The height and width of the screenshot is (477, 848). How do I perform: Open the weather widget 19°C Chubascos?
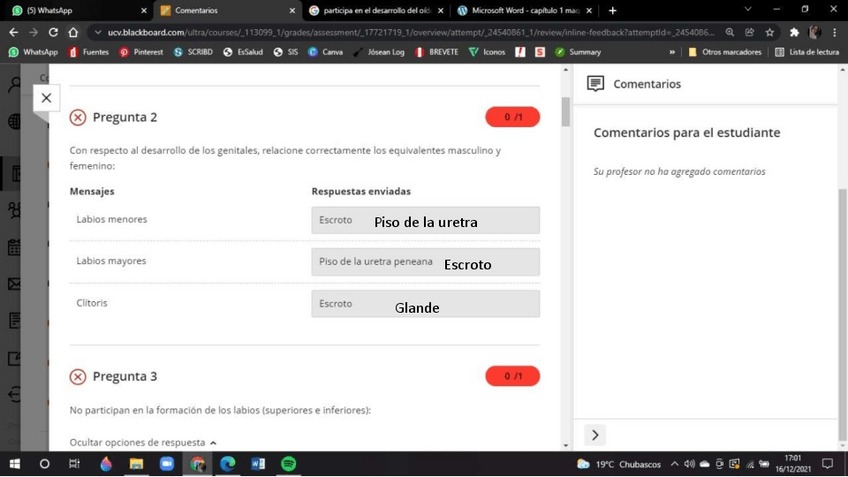tap(619, 464)
